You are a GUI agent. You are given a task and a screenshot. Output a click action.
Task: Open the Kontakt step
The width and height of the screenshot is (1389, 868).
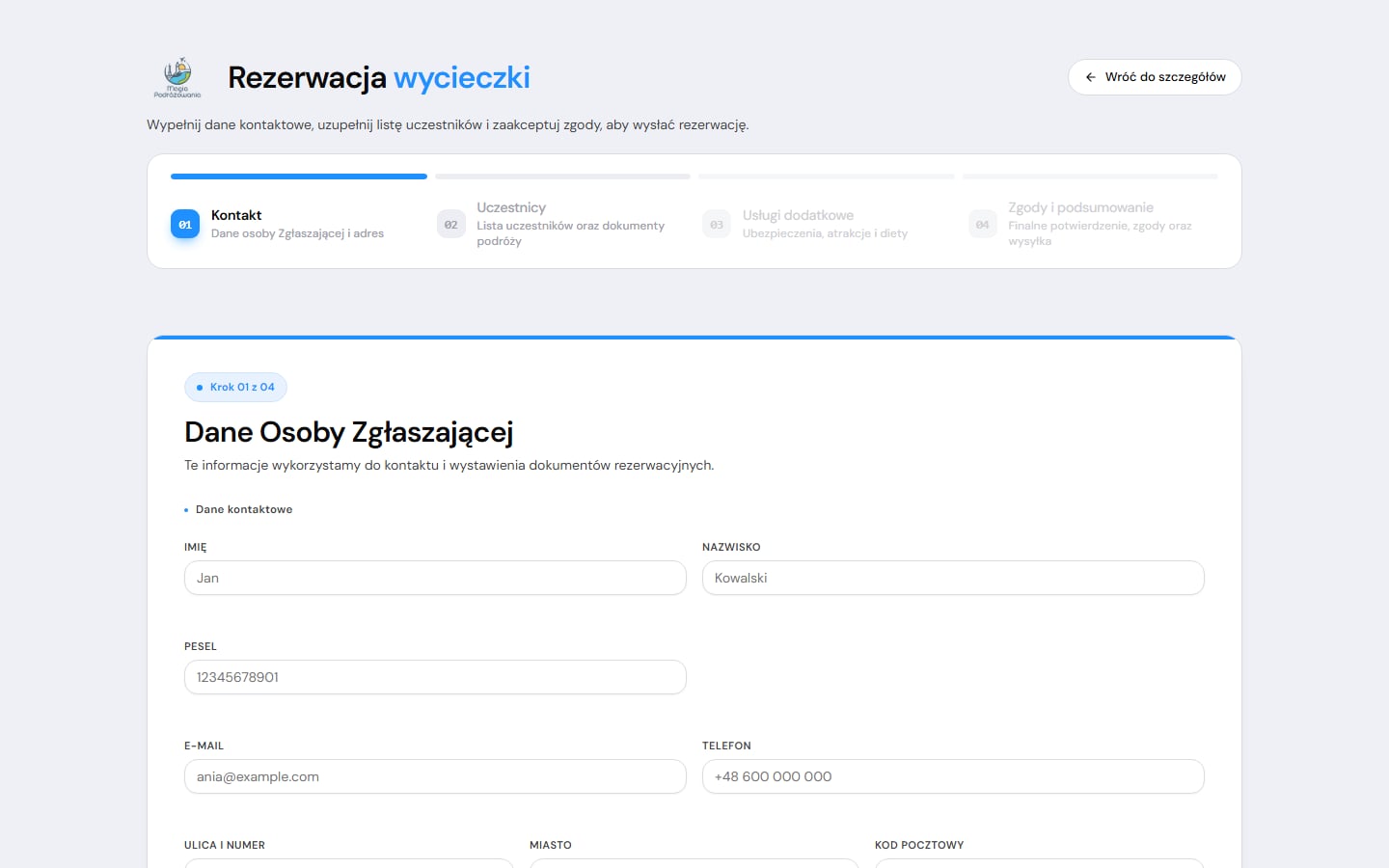coord(297,224)
